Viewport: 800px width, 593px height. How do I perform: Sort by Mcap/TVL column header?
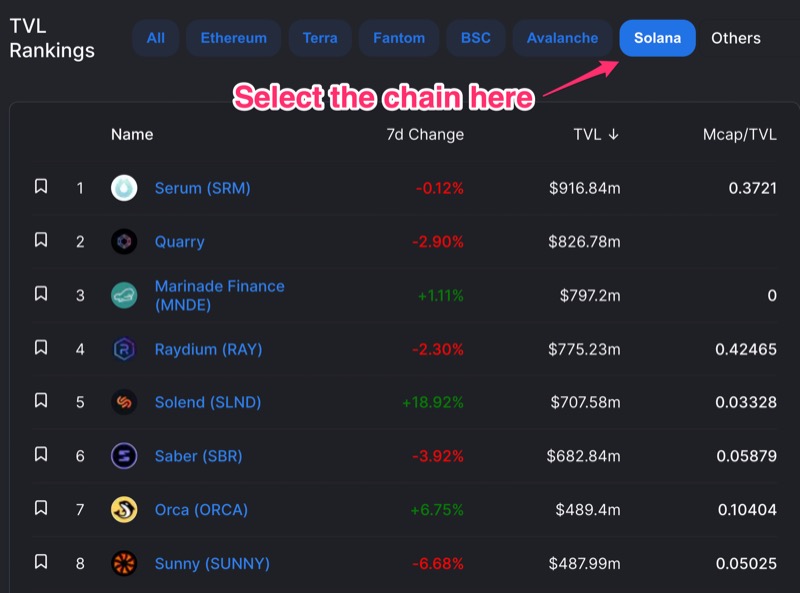pyautogui.click(x=740, y=134)
